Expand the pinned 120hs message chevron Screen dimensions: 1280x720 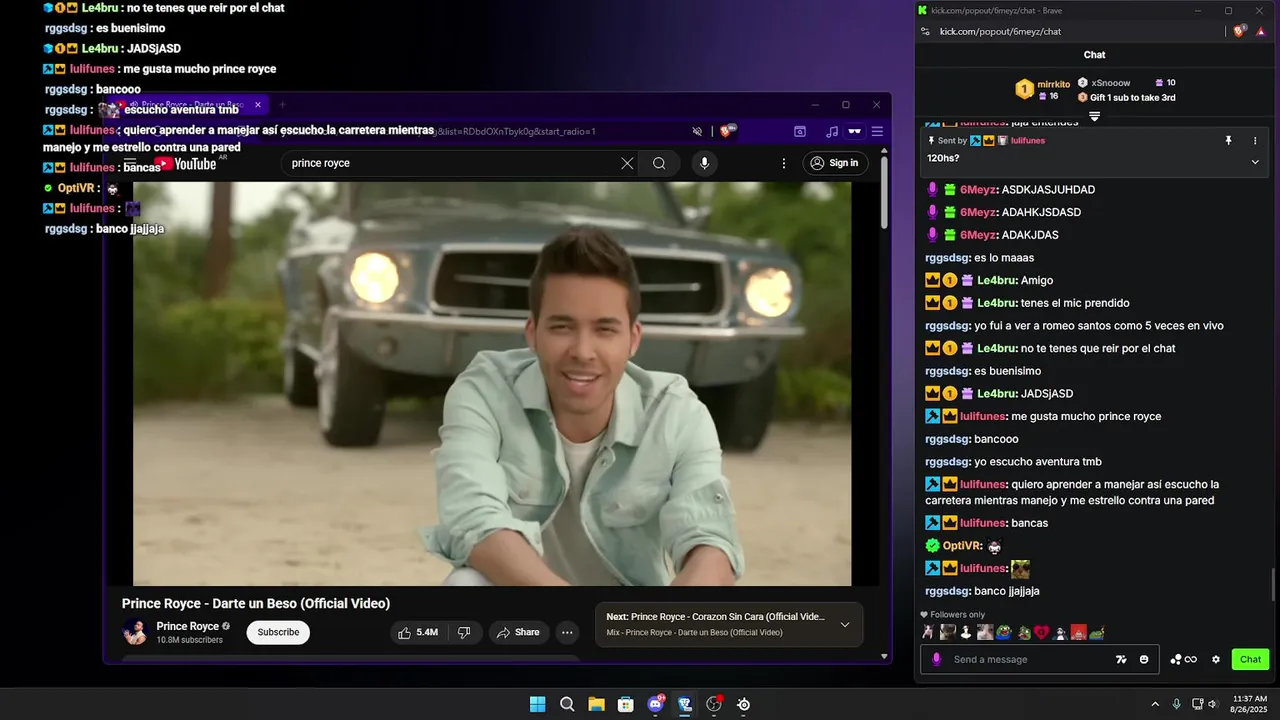(1255, 161)
